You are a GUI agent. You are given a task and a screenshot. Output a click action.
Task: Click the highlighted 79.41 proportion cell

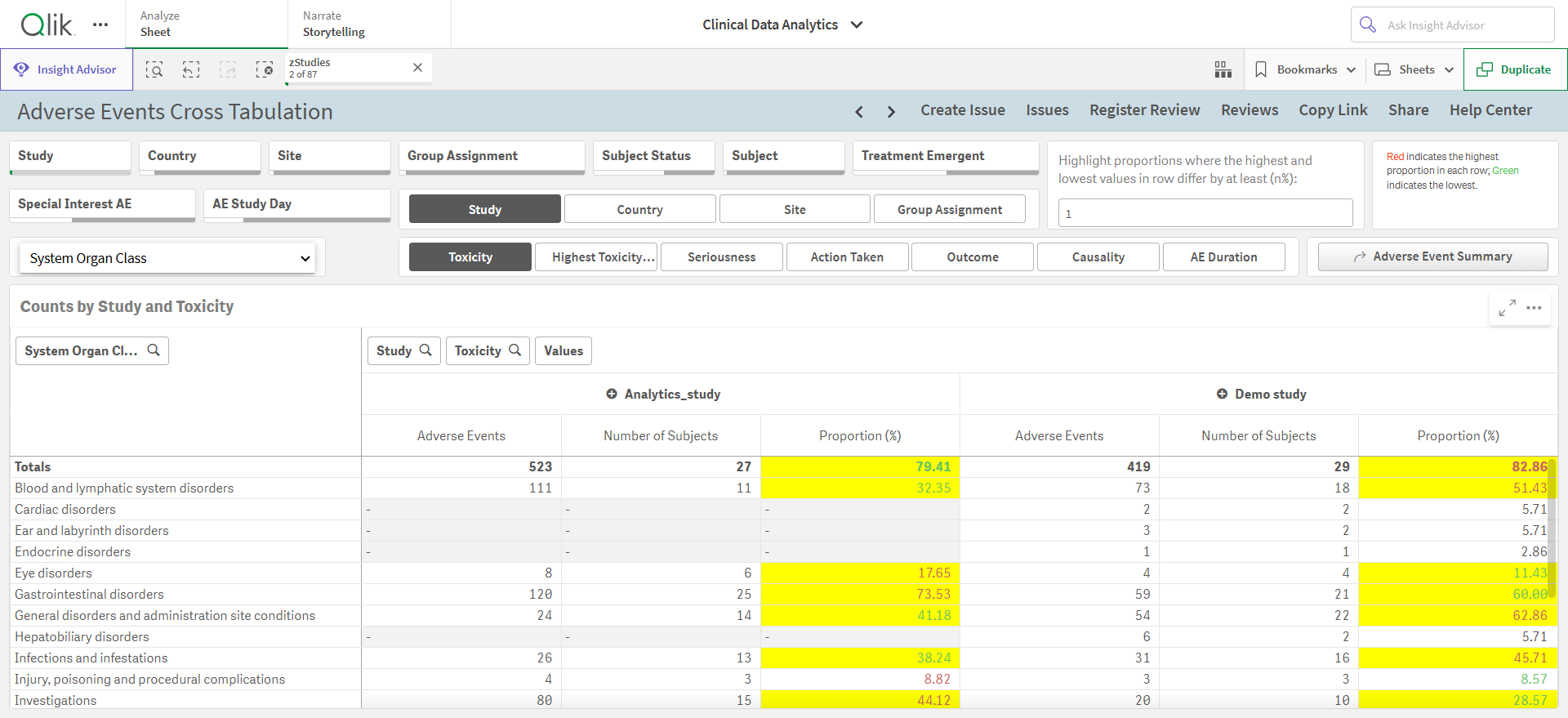860,466
